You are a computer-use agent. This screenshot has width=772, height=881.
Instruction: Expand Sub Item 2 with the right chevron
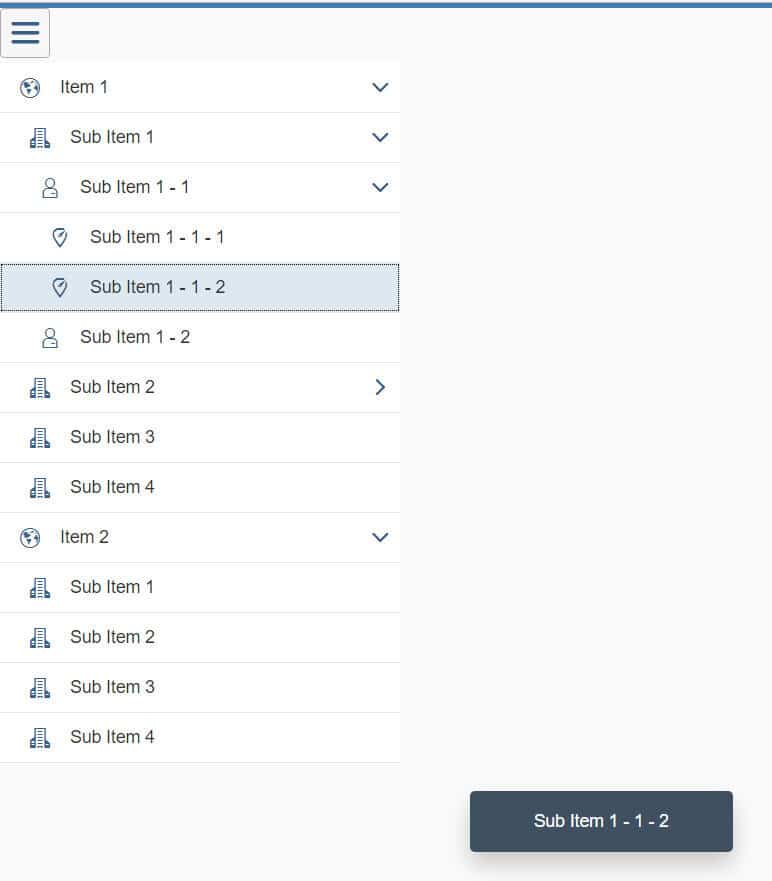[x=380, y=387]
